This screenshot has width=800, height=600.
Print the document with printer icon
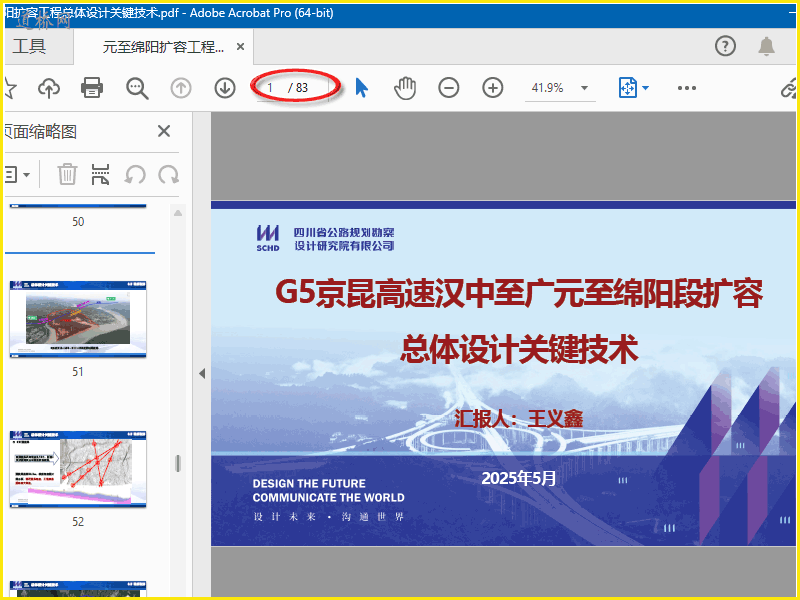(92, 88)
